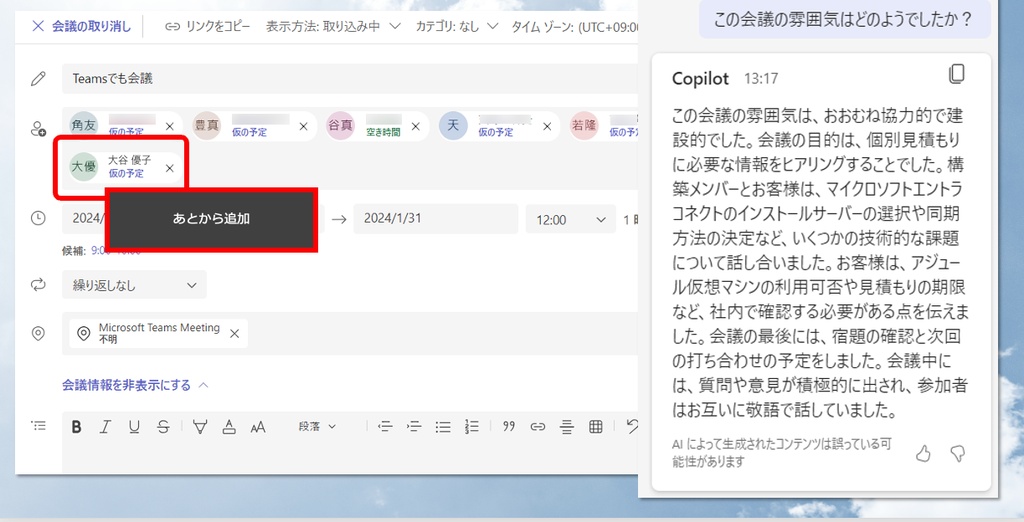The image size is (1024, 522).
Task: Click the location pin icon left of field
Action: [39, 333]
